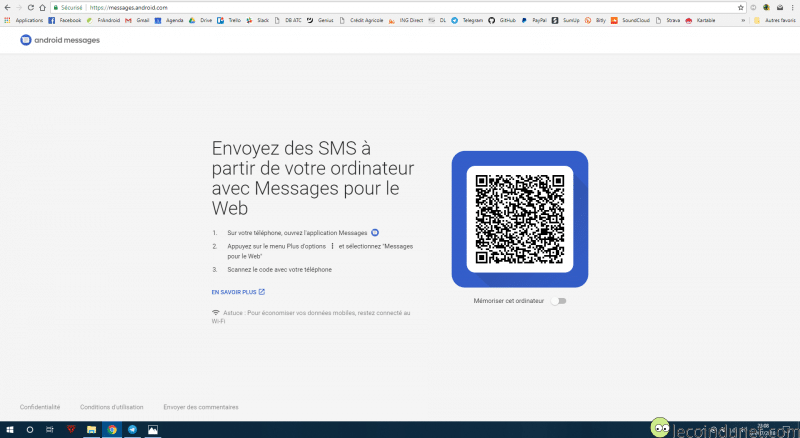Open the red shield app in taskbar
The image size is (800, 438).
(71, 430)
